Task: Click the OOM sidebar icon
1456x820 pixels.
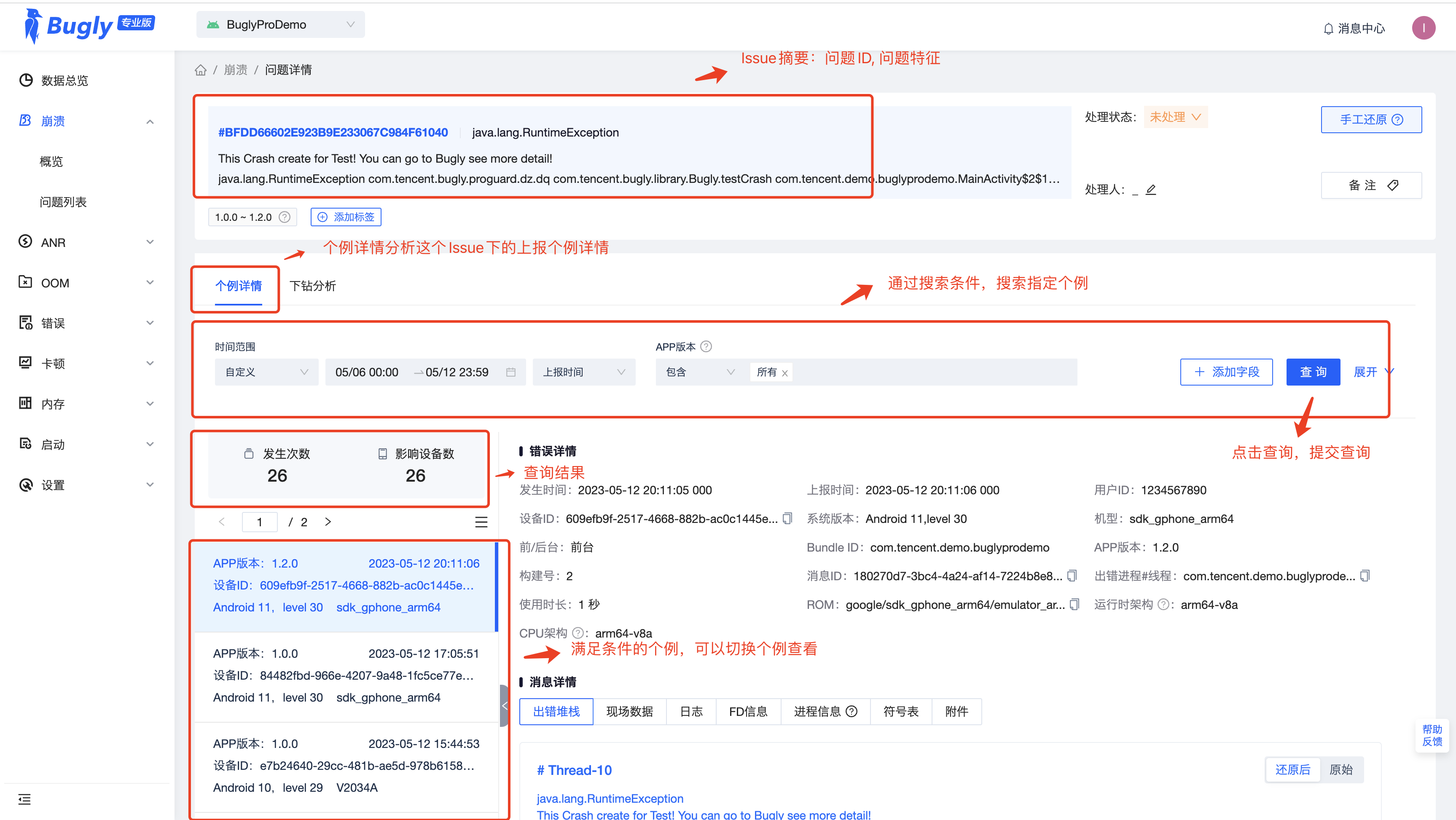Action: click(25, 282)
